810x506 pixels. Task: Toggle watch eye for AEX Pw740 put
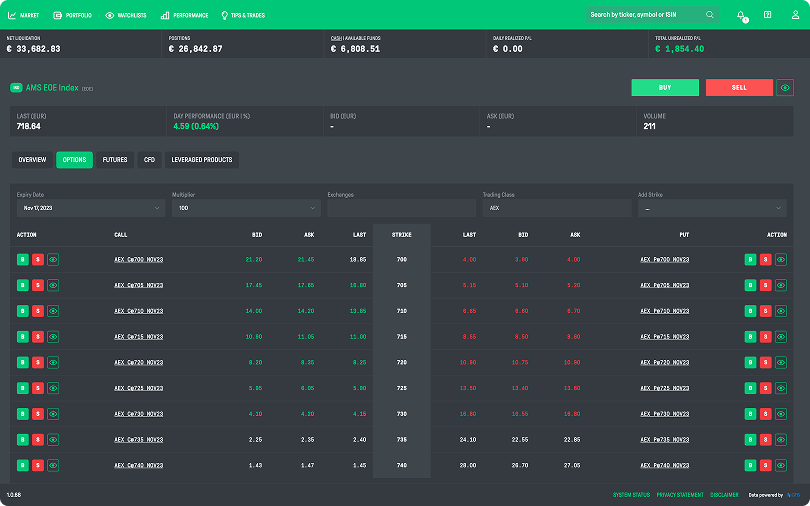pos(780,465)
